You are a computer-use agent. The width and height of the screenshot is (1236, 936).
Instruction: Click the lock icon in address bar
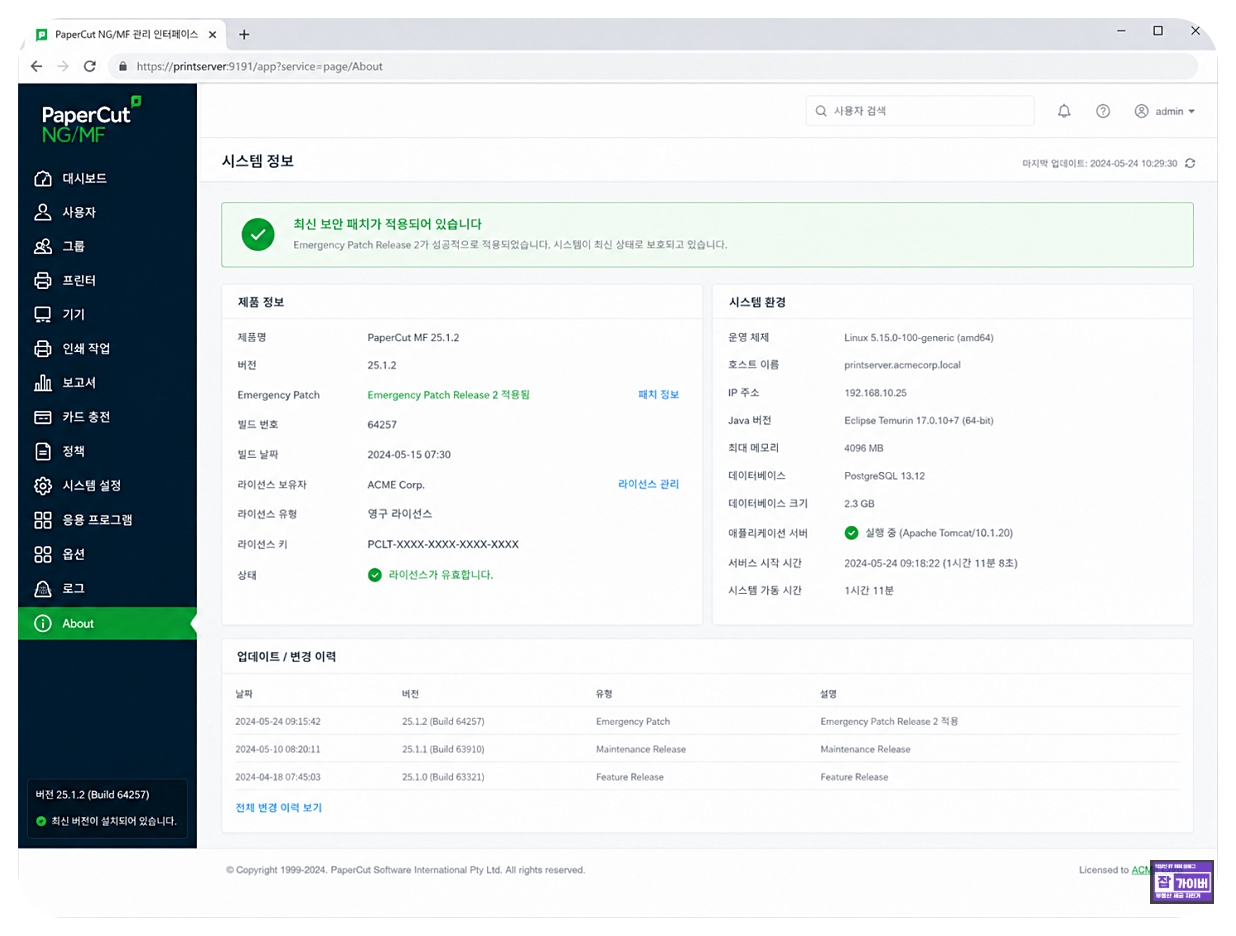coord(123,67)
